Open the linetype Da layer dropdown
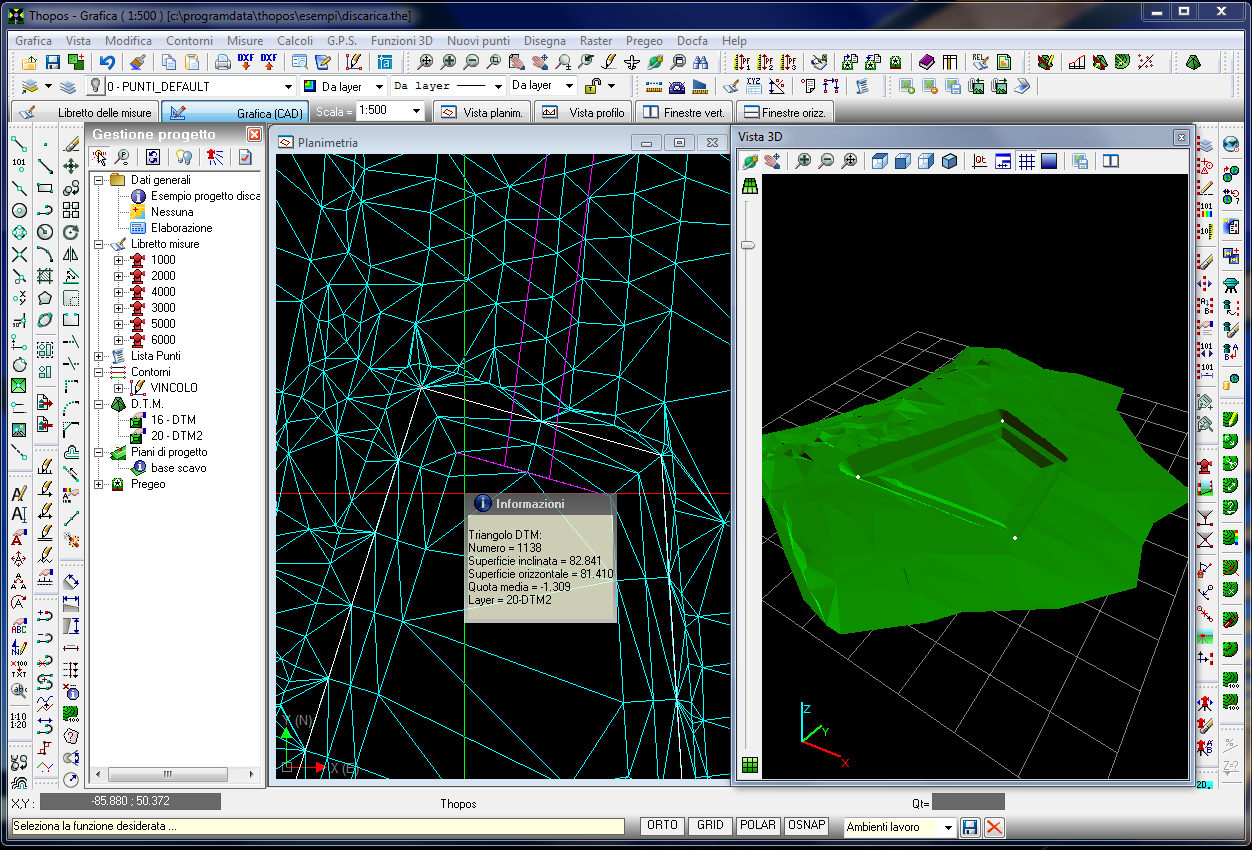The image size is (1252, 850). pyautogui.click(x=497, y=87)
